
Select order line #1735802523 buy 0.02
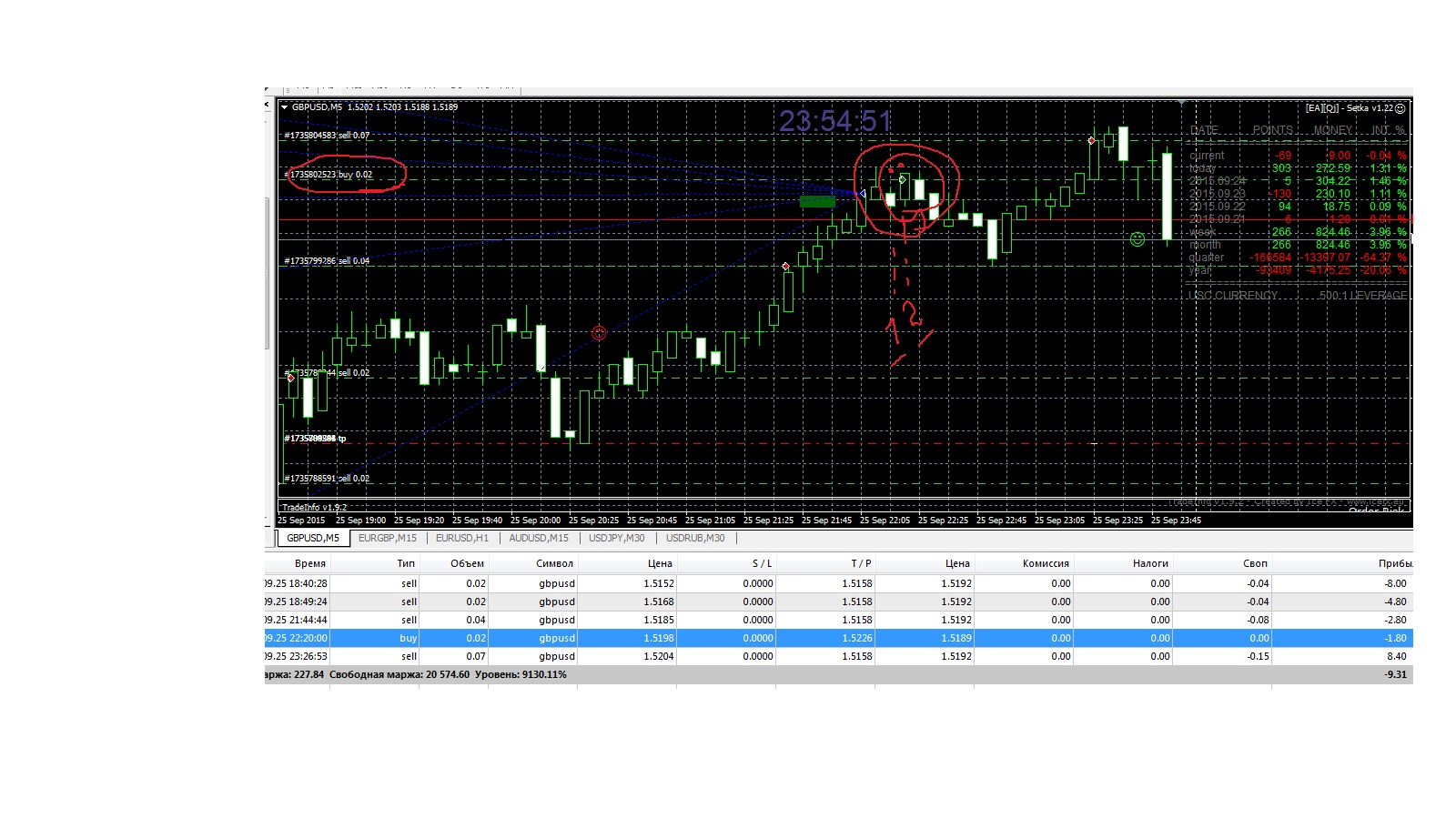[x=329, y=175]
